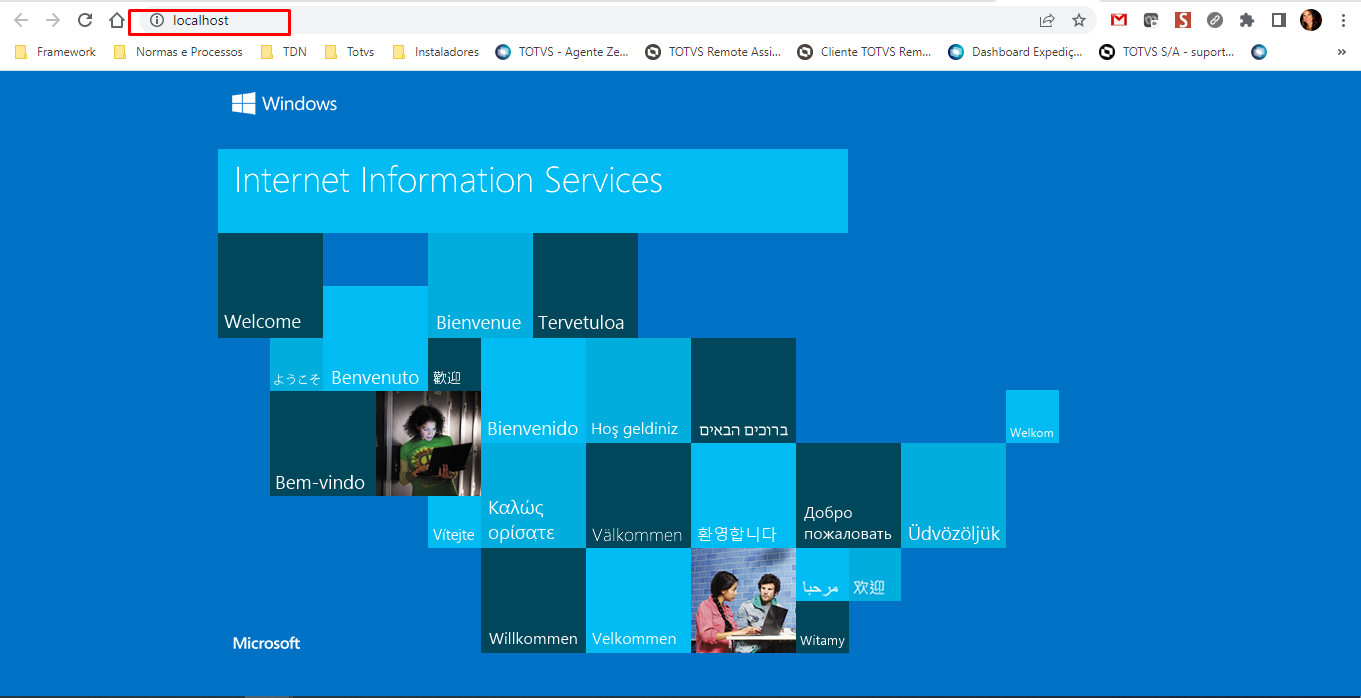Share this page using the share icon
Image resolution: width=1361 pixels, height=698 pixels.
[1047, 20]
